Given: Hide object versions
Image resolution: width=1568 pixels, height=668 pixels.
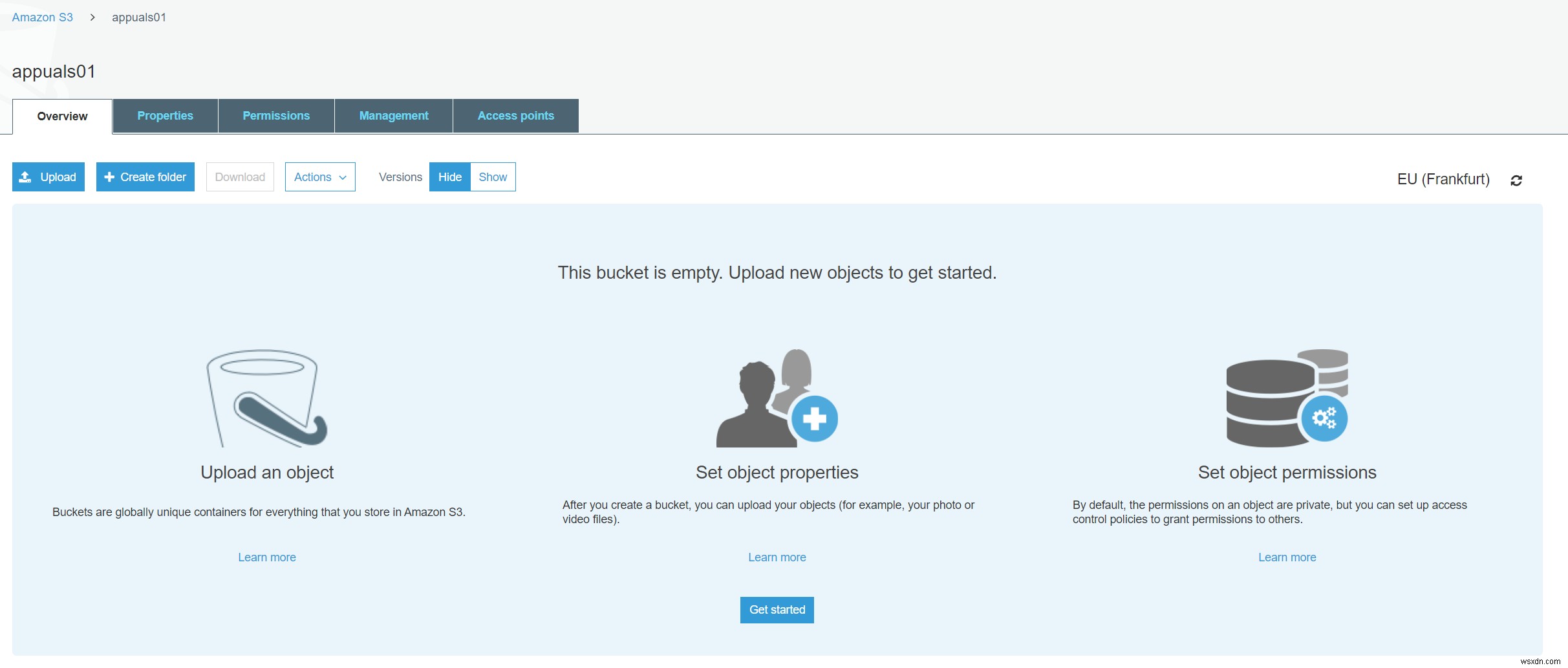Looking at the screenshot, I should point(449,177).
